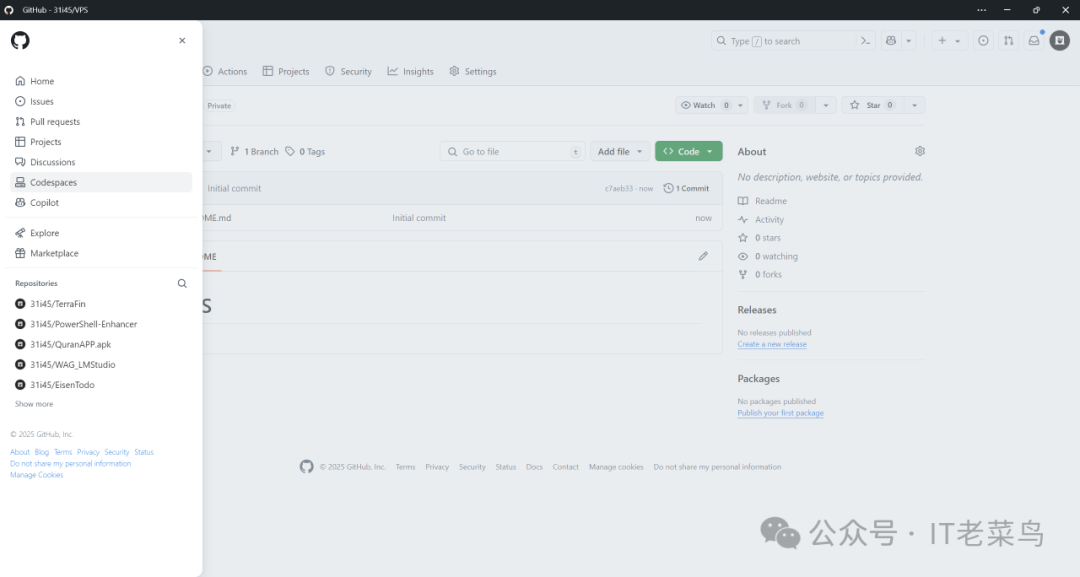Open the Add file dropdown
Screen dimensions: 1080x577
click(620, 151)
